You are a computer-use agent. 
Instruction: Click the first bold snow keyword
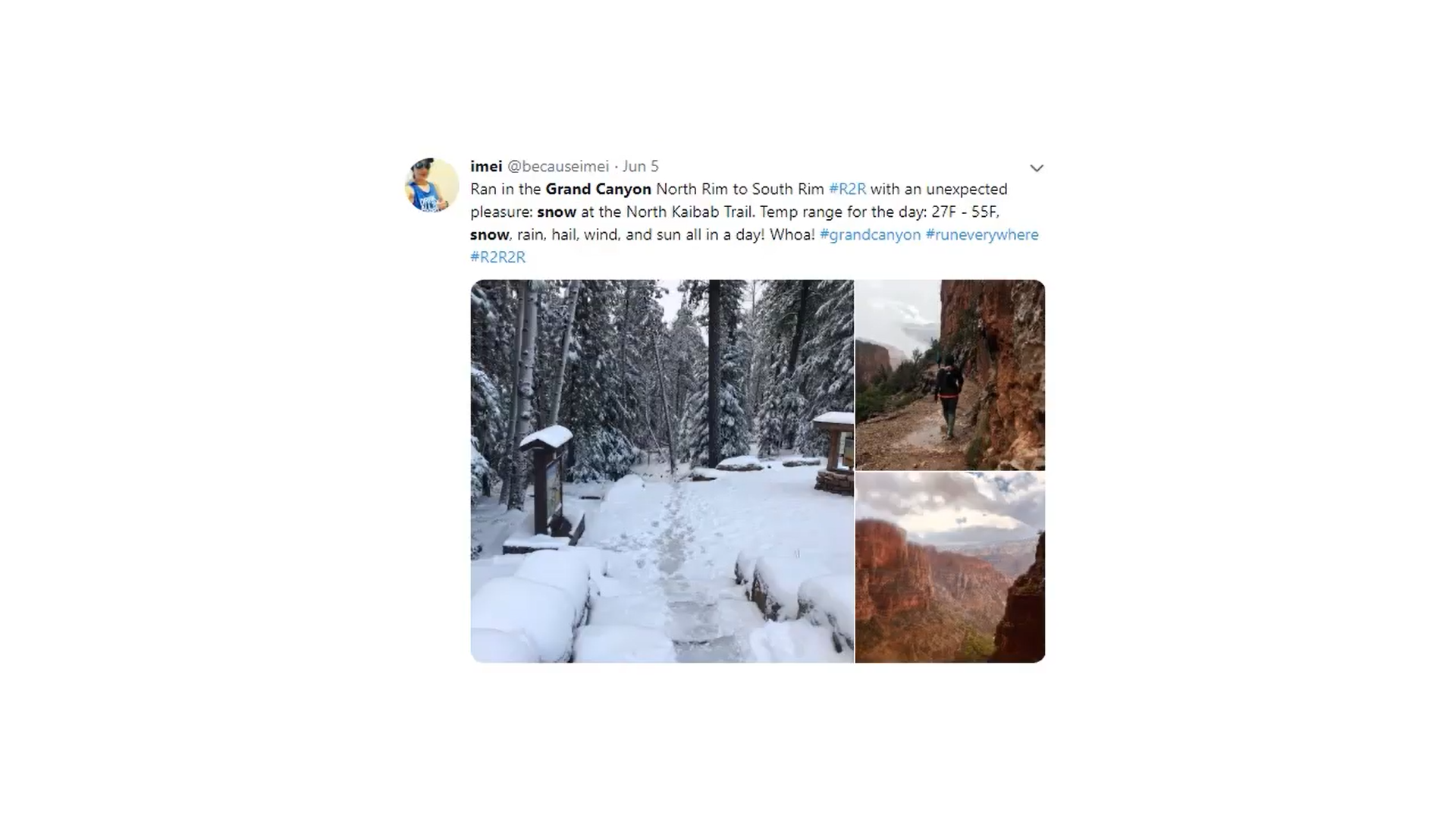pos(557,212)
